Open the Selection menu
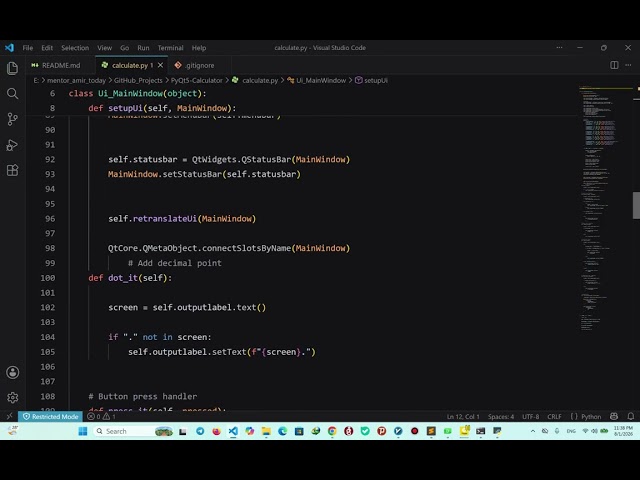 (x=75, y=48)
